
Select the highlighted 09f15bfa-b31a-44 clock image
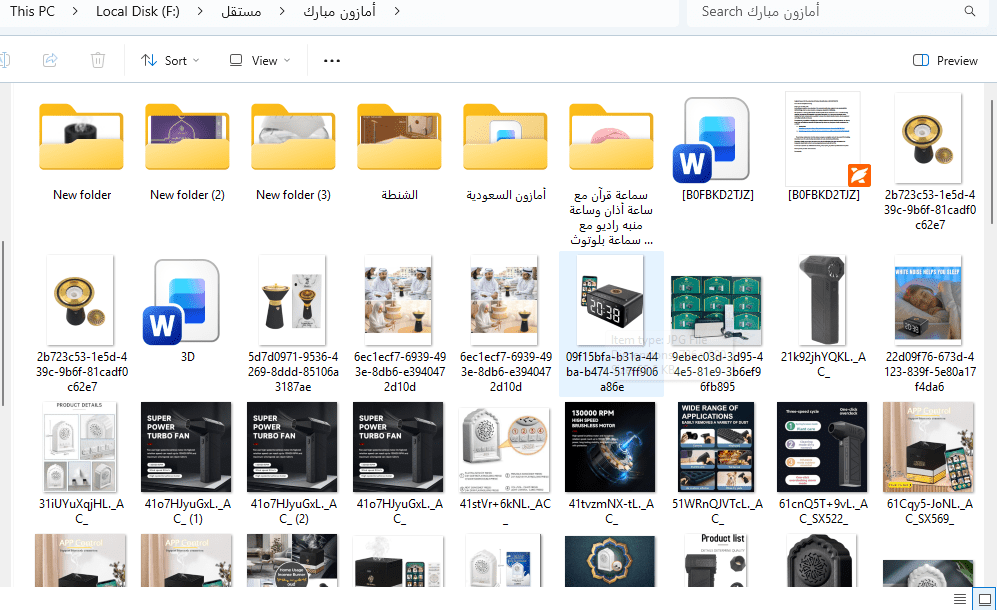[610, 300]
